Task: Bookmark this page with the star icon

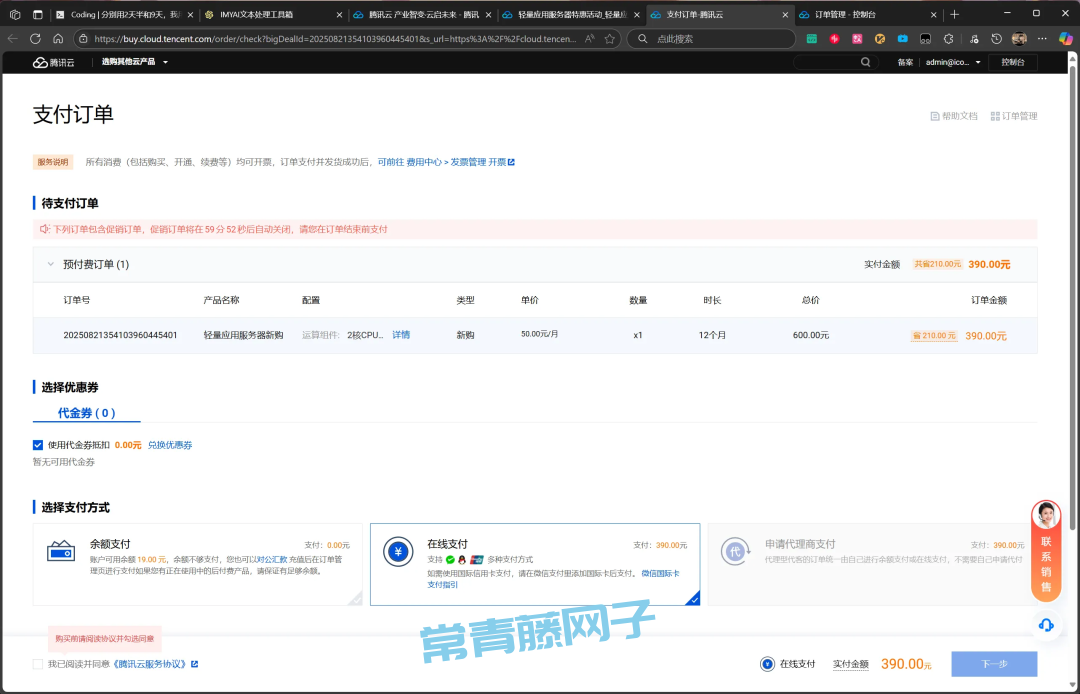Action: (x=609, y=39)
